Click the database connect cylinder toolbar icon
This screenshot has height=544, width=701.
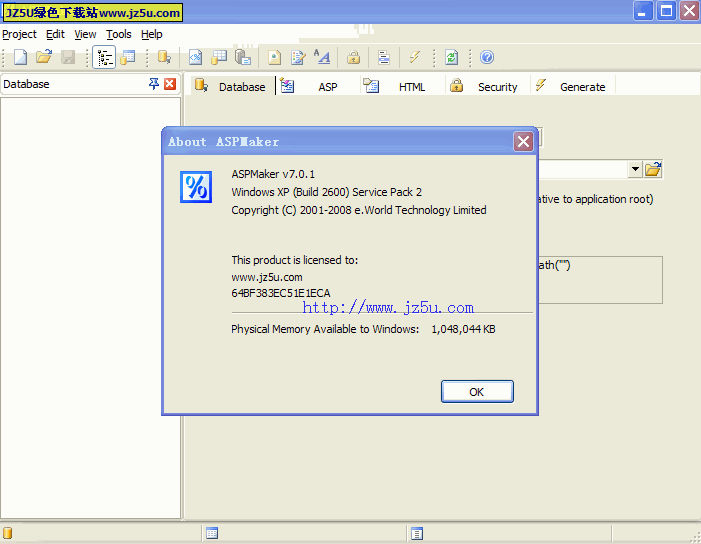point(164,57)
